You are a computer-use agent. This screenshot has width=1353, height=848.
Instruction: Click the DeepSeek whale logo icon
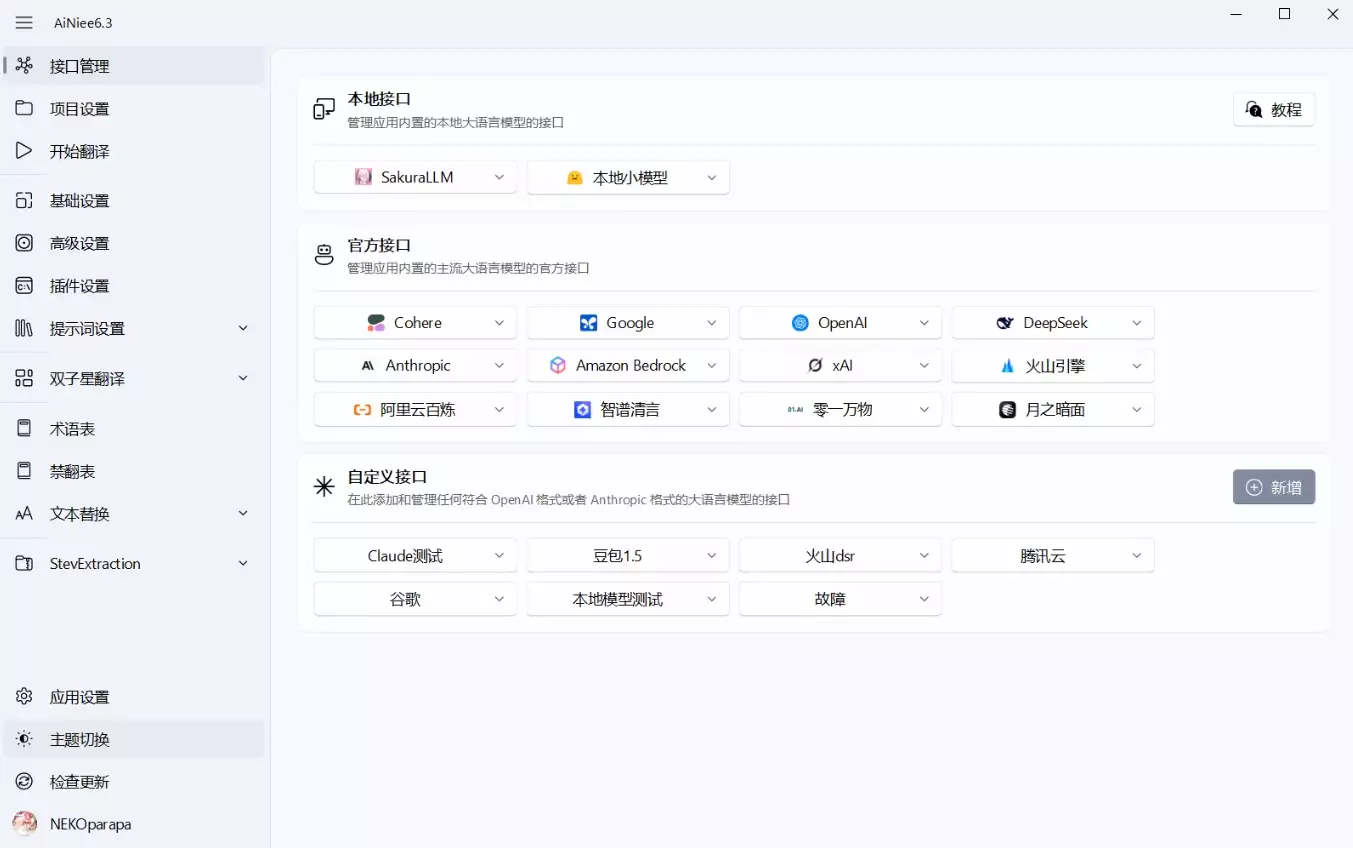(1005, 323)
